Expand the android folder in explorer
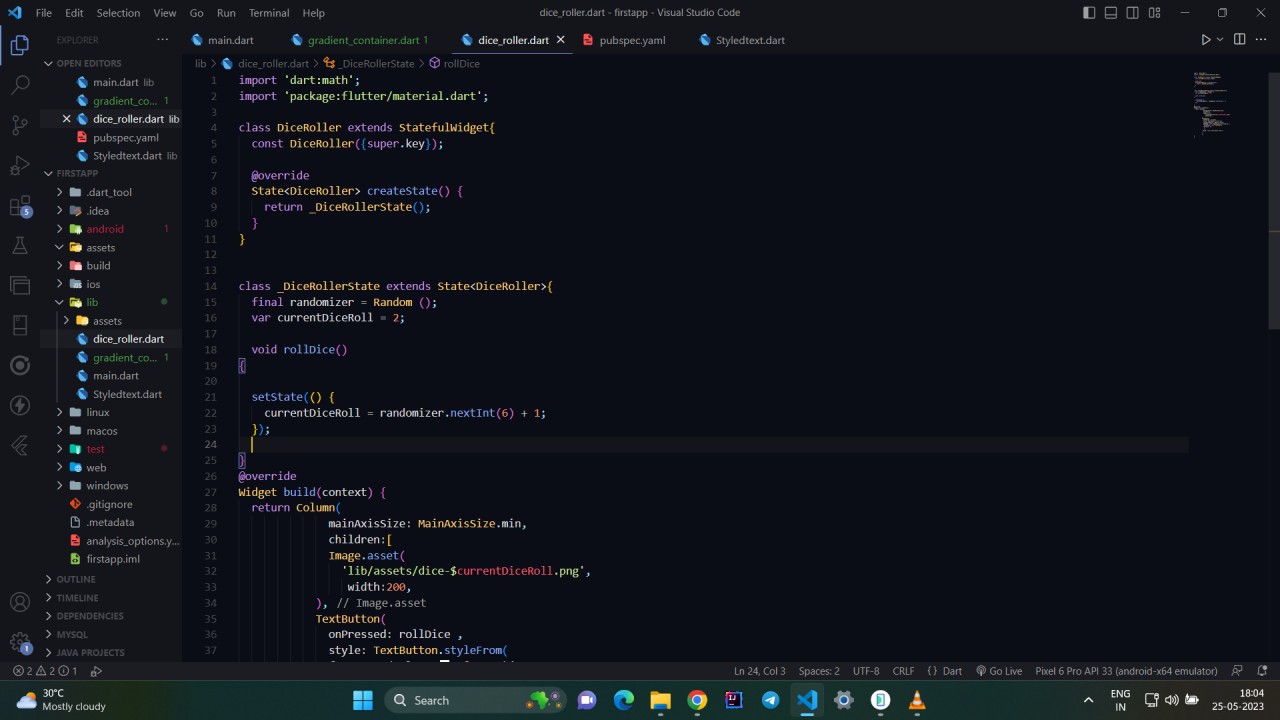Image resolution: width=1280 pixels, height=720 pixels. coord(104,229)
